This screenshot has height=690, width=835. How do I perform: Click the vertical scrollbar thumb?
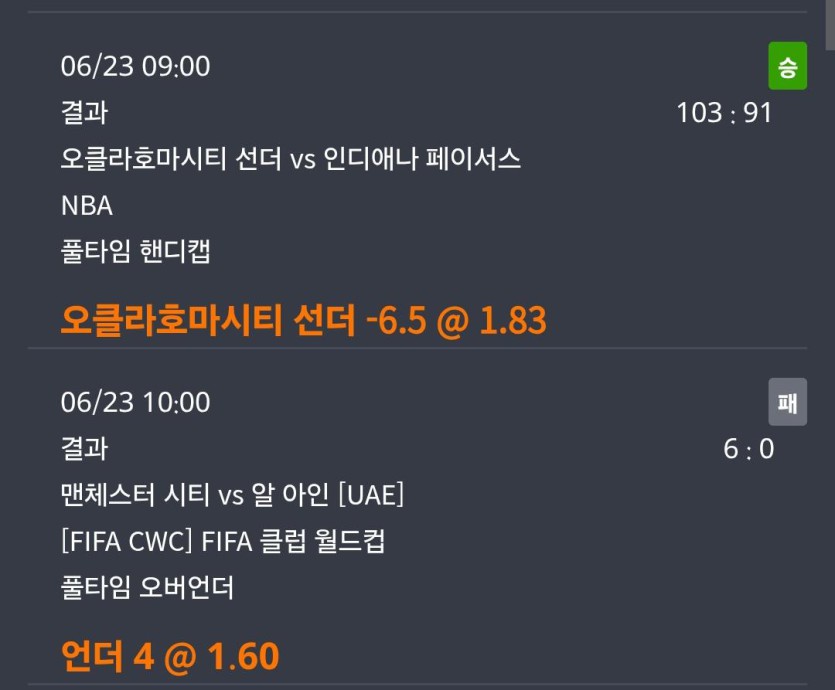pos(830,24)
